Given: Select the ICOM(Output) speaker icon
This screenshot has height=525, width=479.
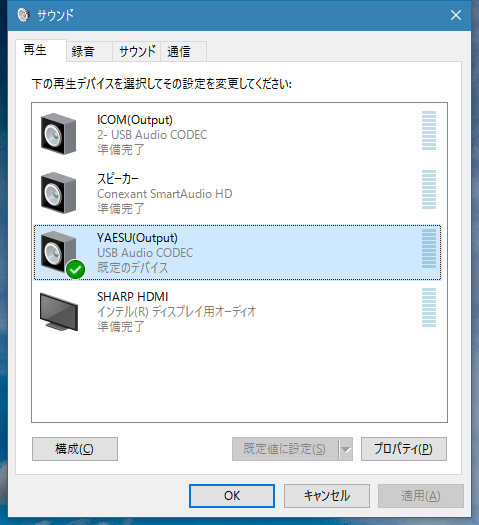Looking at the screenshot, I should pos(58,134).
